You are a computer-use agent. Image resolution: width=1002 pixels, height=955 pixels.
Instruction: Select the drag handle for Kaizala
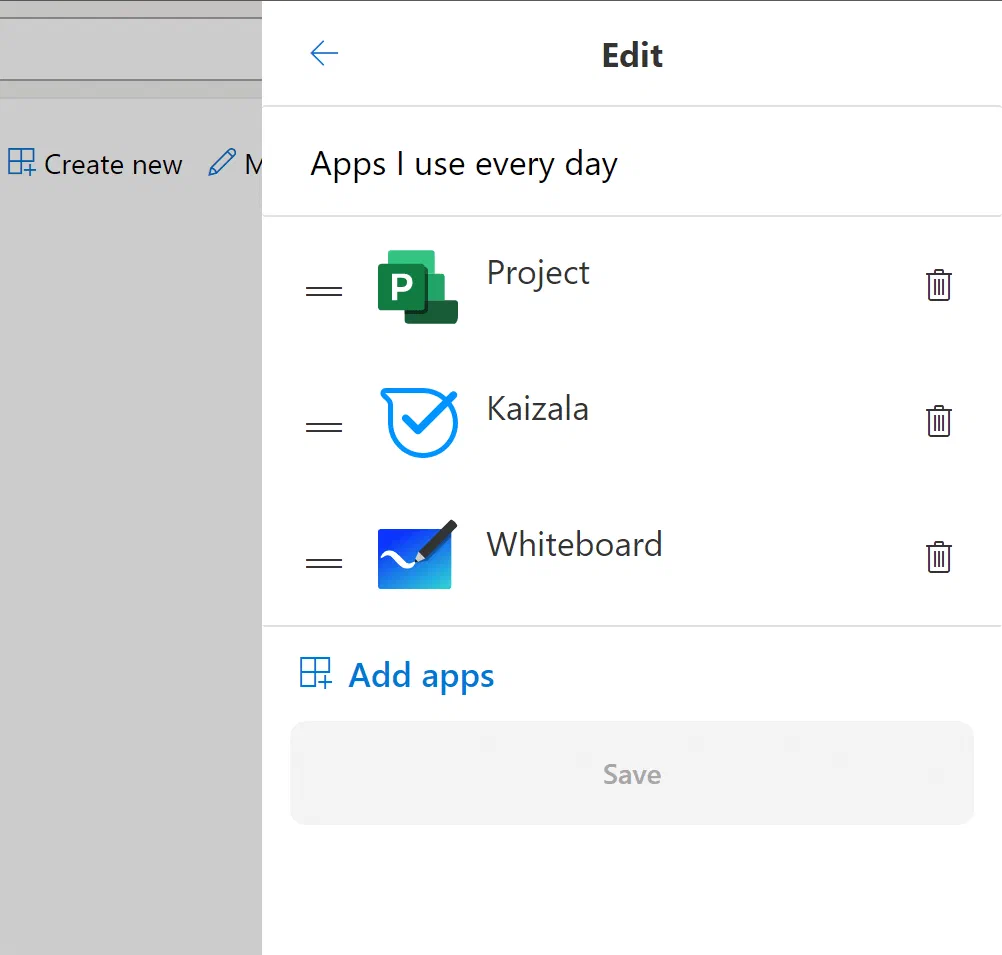[x=324, y=427]
